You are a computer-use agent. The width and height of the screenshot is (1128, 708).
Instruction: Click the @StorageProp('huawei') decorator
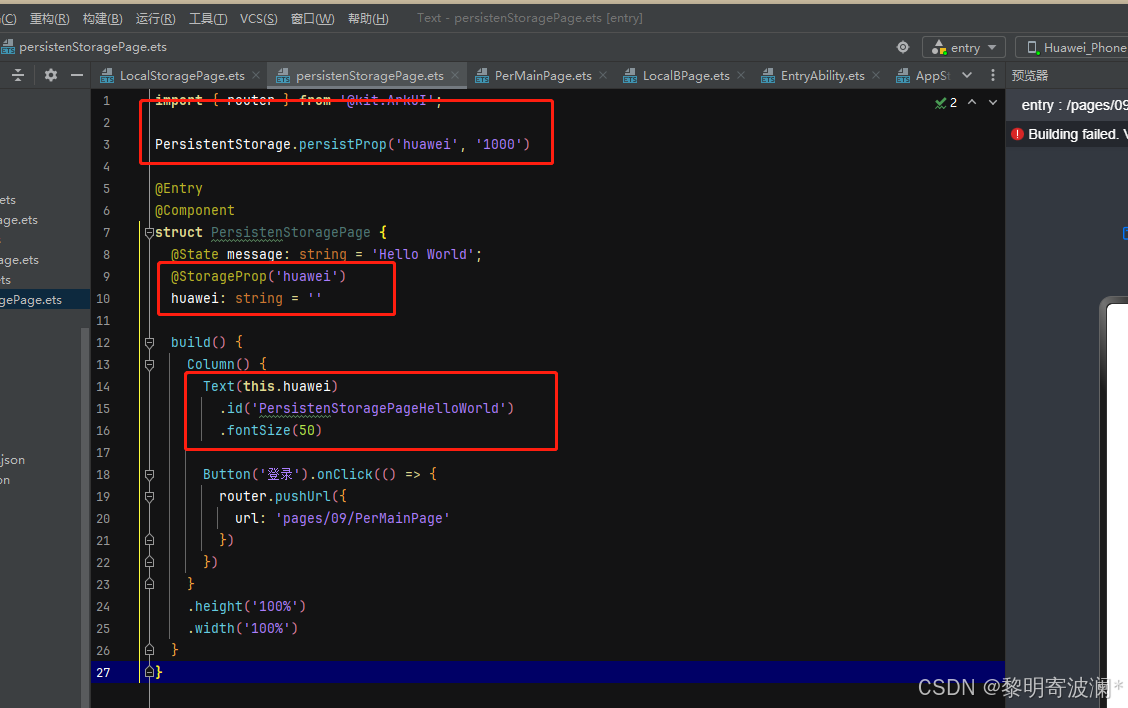pyautogui.click(x=258, y=276)
